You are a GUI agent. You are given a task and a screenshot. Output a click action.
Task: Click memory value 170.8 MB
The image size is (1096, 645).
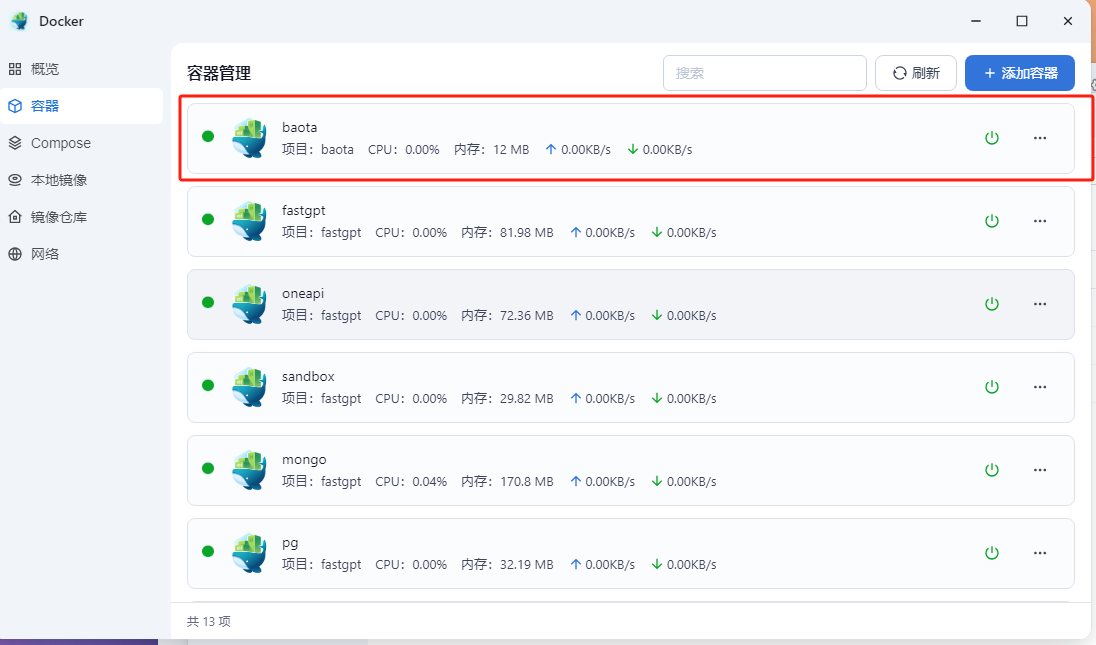pos(526,482)
